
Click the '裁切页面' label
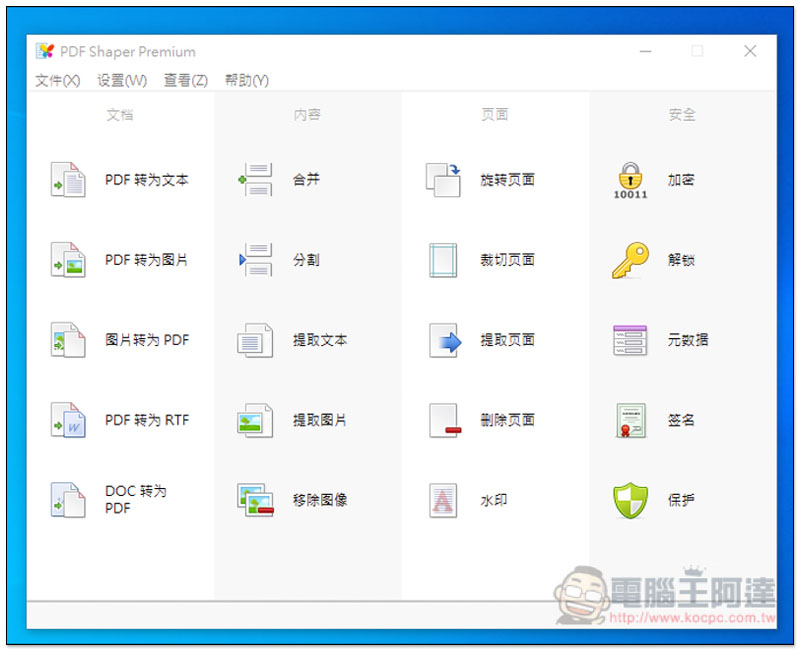tap(508, 260)
